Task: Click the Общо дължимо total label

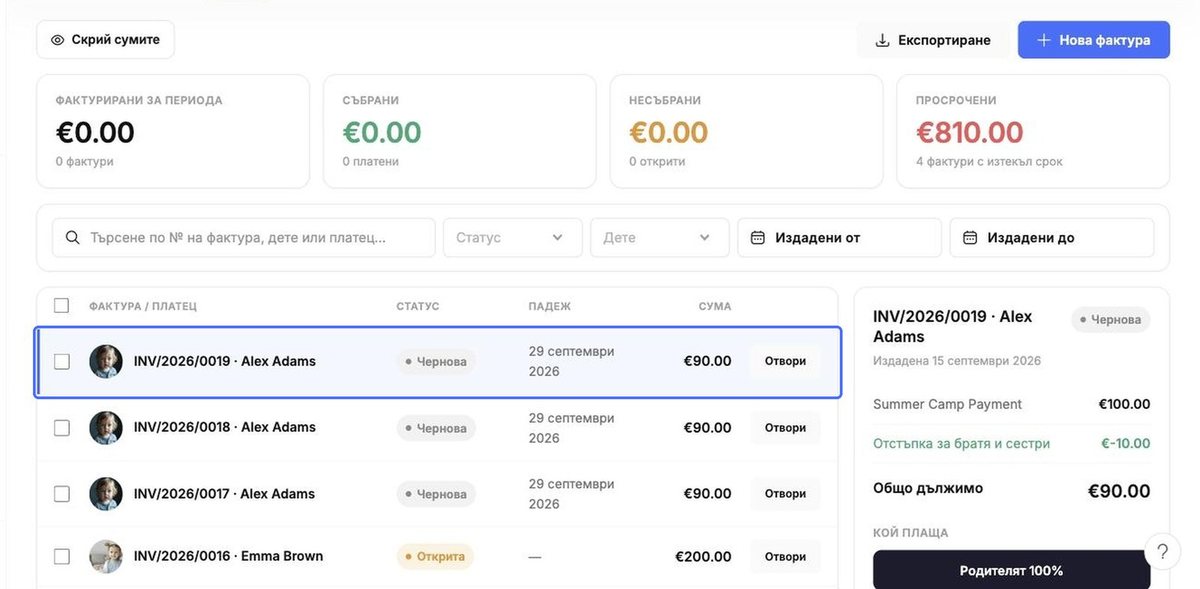Action: (928, 489)
